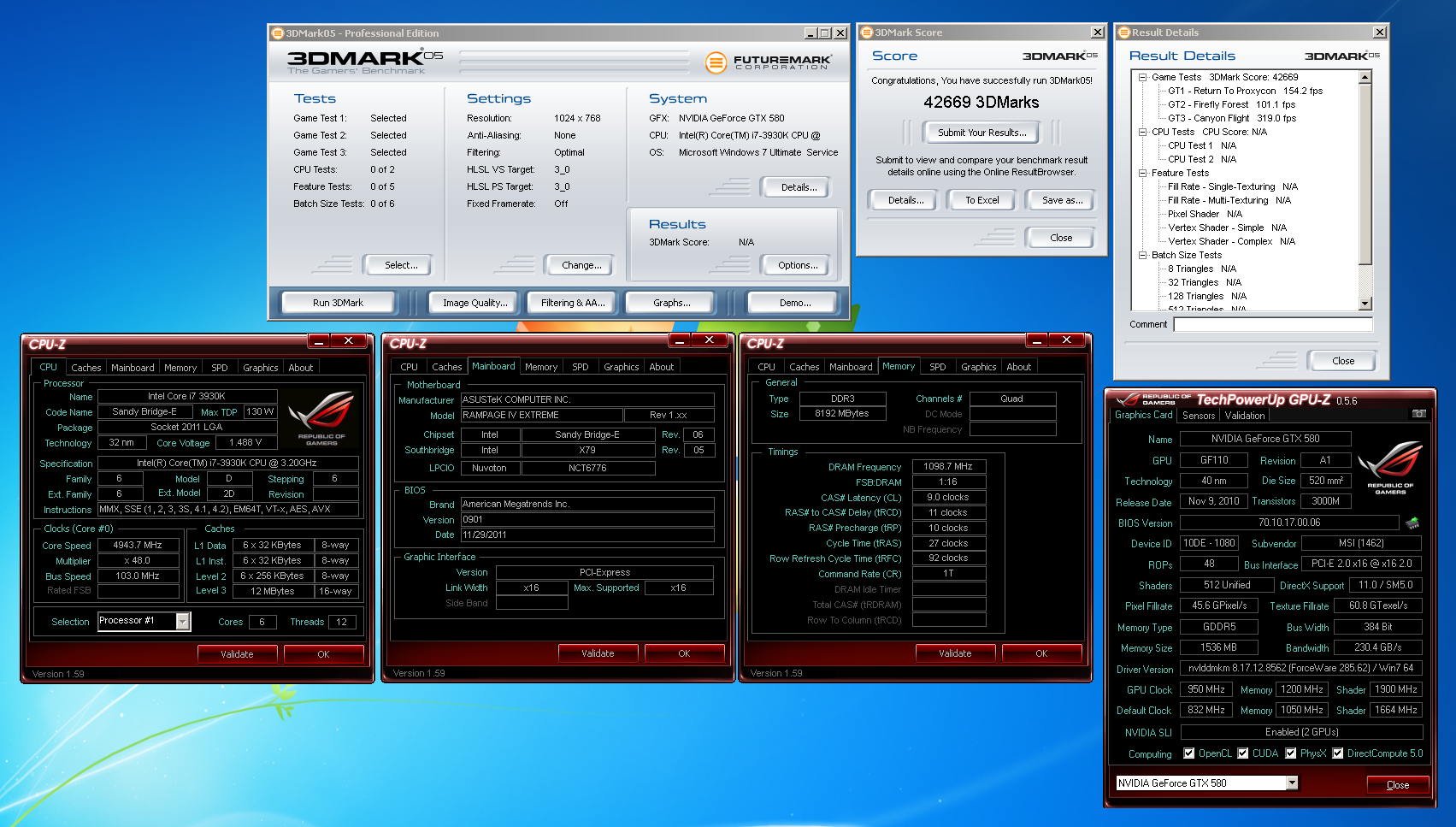The width and height of the screenshot is (1456, 827).
Task: Collapse the Game Tests tree node
Action: pyautogui.click(x=1142, y=77)
